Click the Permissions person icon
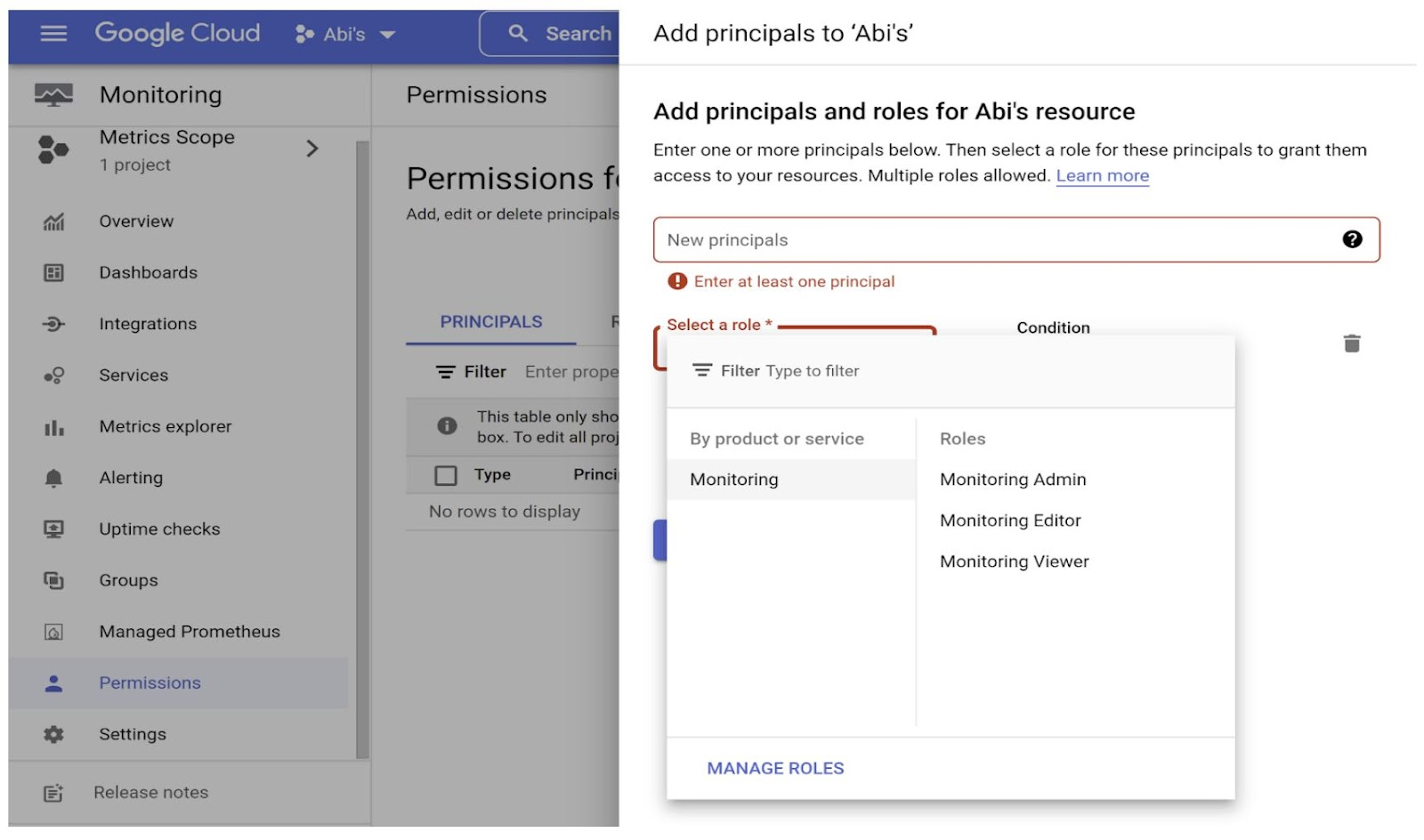This screenshot has width=1424, height=840. tap(53, 683)
